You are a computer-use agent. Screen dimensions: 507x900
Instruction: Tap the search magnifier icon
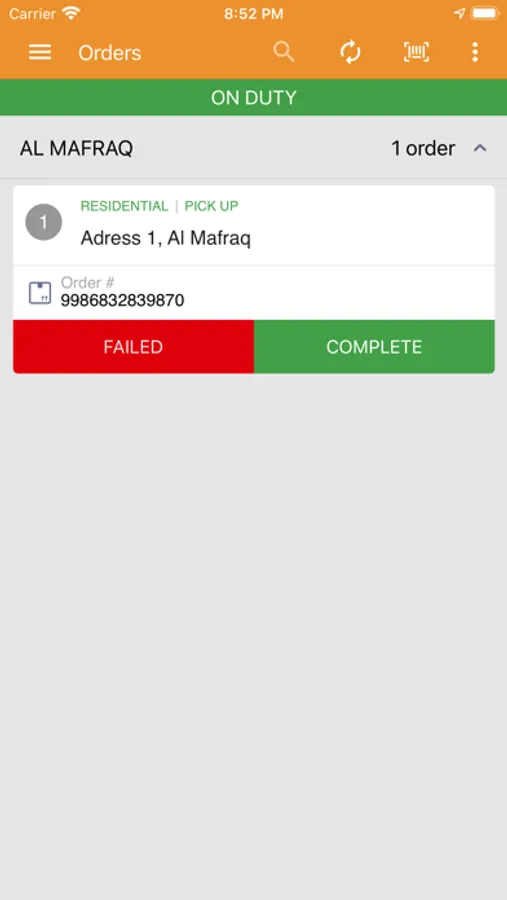coord(284,52)
